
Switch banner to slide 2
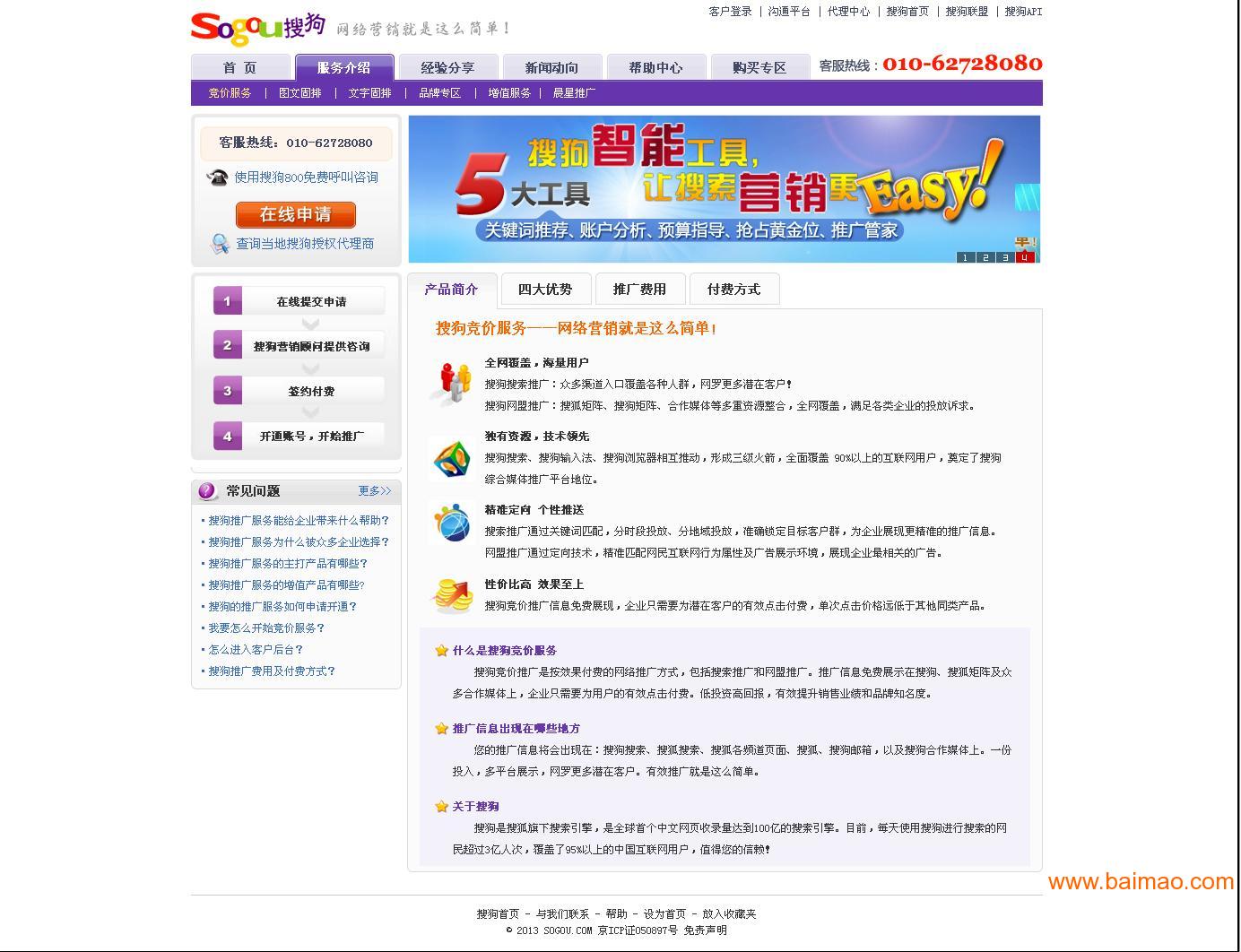pos(985,257)
